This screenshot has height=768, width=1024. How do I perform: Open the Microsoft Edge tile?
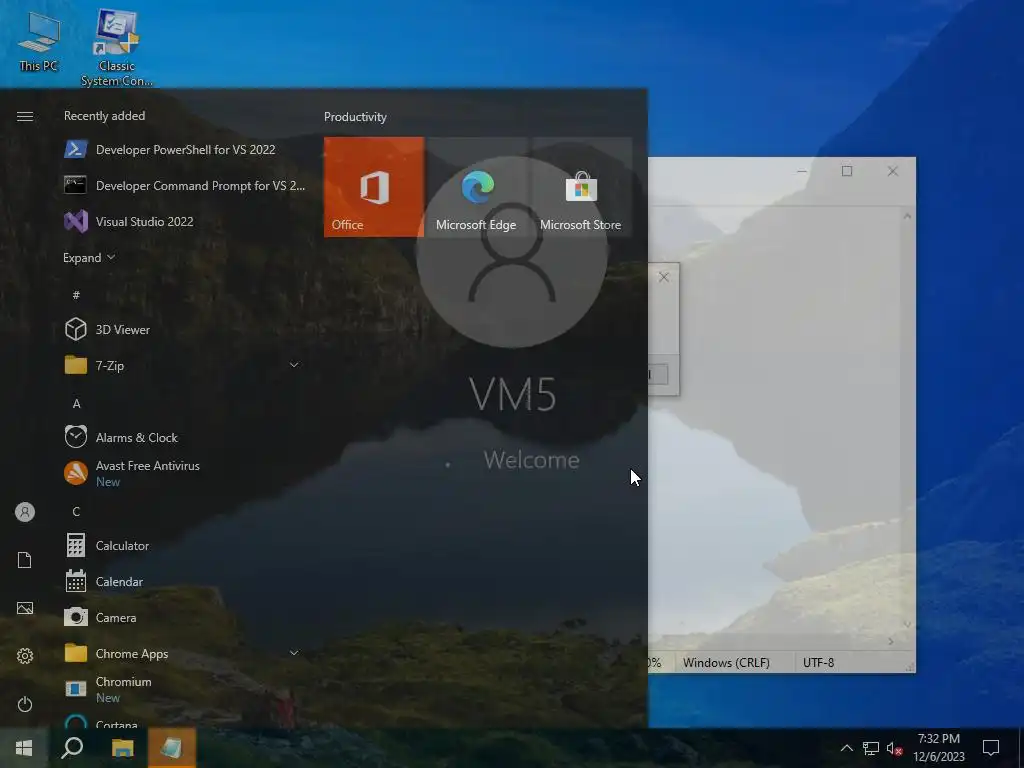476,187
